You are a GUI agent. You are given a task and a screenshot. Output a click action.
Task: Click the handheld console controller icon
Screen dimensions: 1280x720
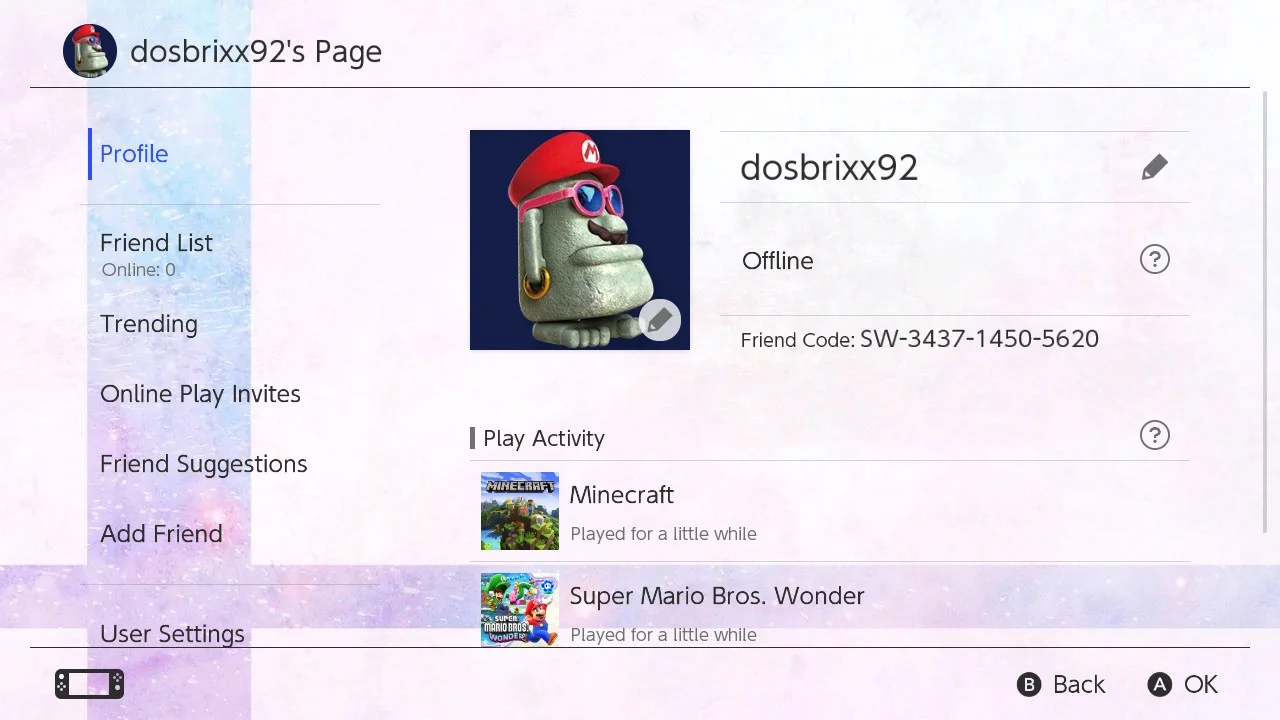89,684
